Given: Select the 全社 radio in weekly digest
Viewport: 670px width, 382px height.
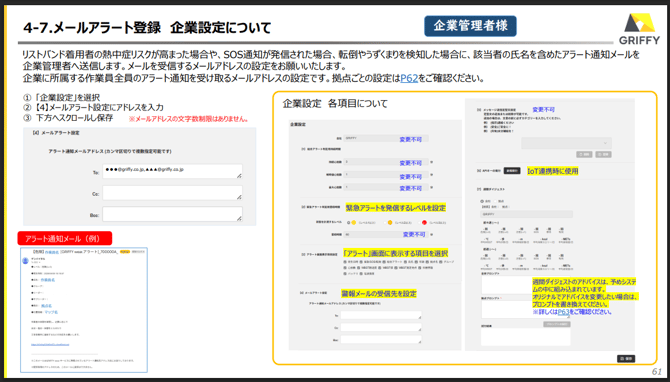Looking at the screenshot, I should point(482,201).
